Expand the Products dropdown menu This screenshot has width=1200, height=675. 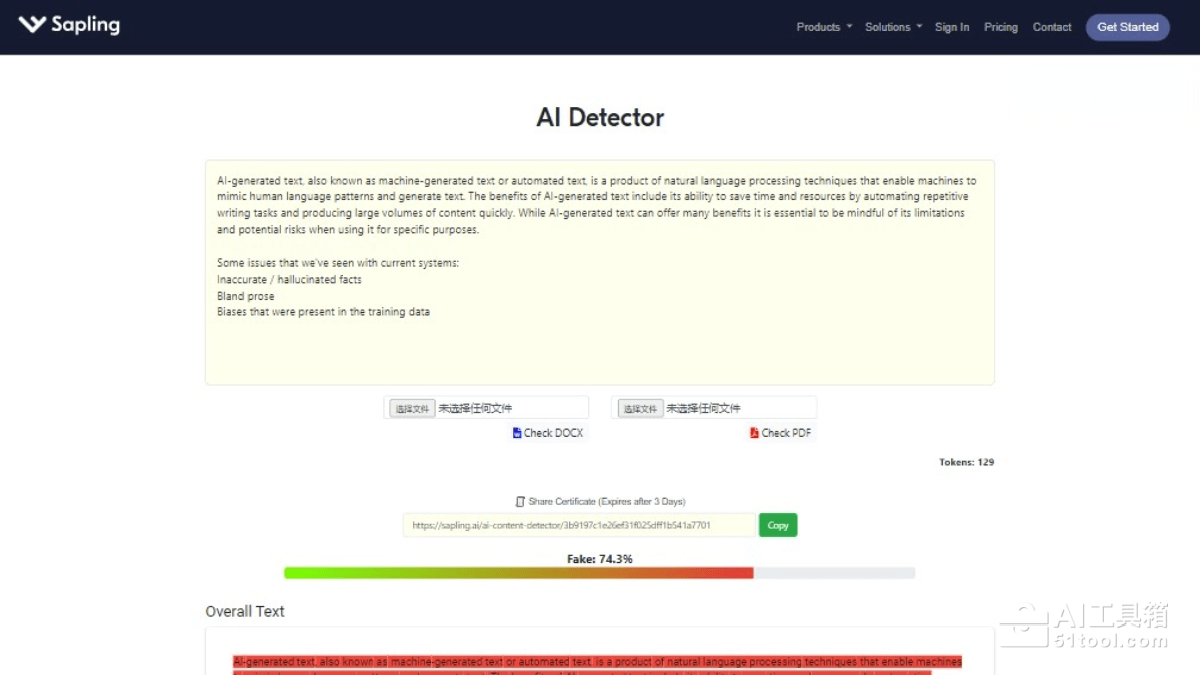pos(824,27)
